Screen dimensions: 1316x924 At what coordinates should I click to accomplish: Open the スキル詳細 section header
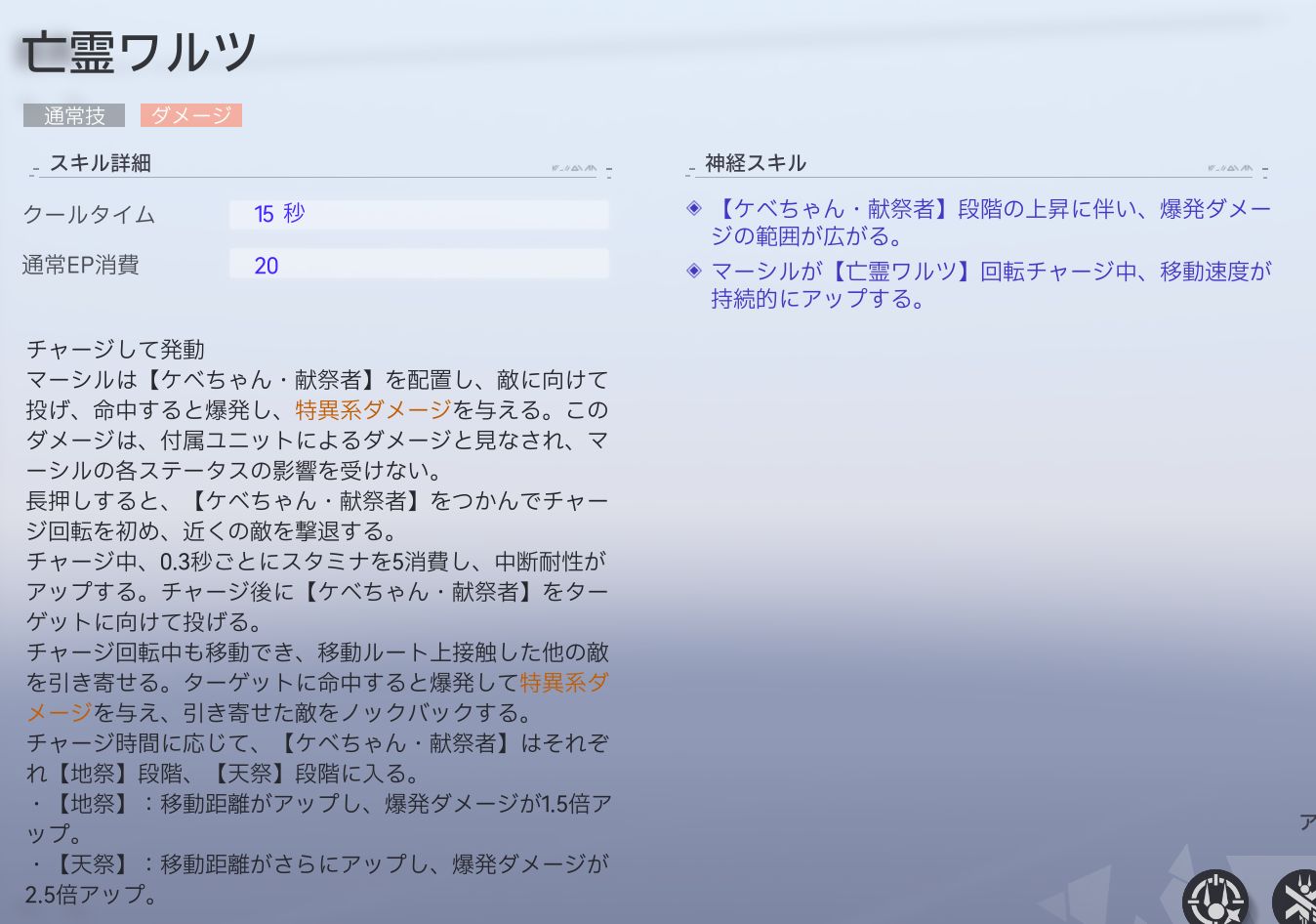click(x=101, y=163)
